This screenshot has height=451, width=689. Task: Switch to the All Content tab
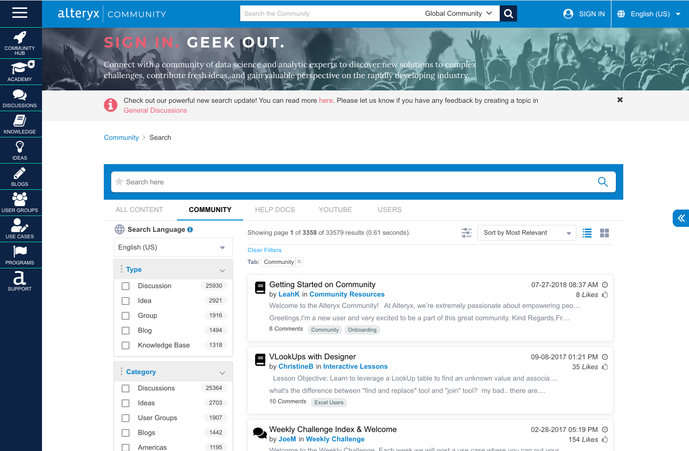pos(139,210)
